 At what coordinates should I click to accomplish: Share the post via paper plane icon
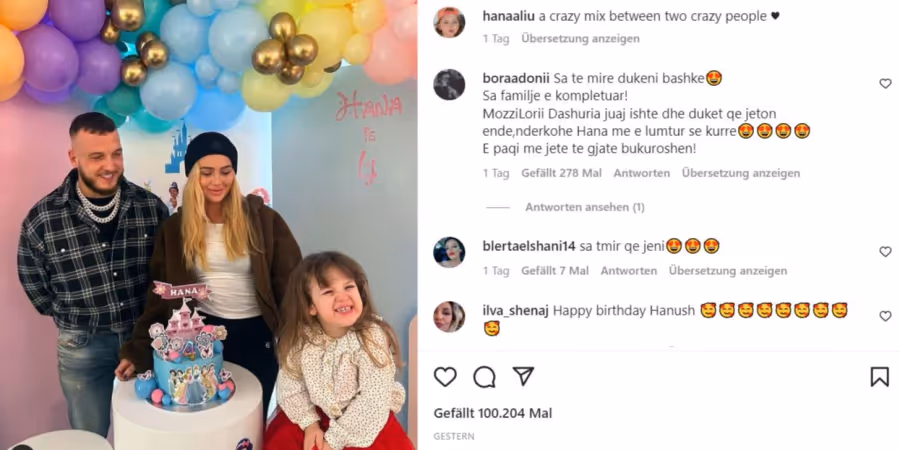pos(523,377)
